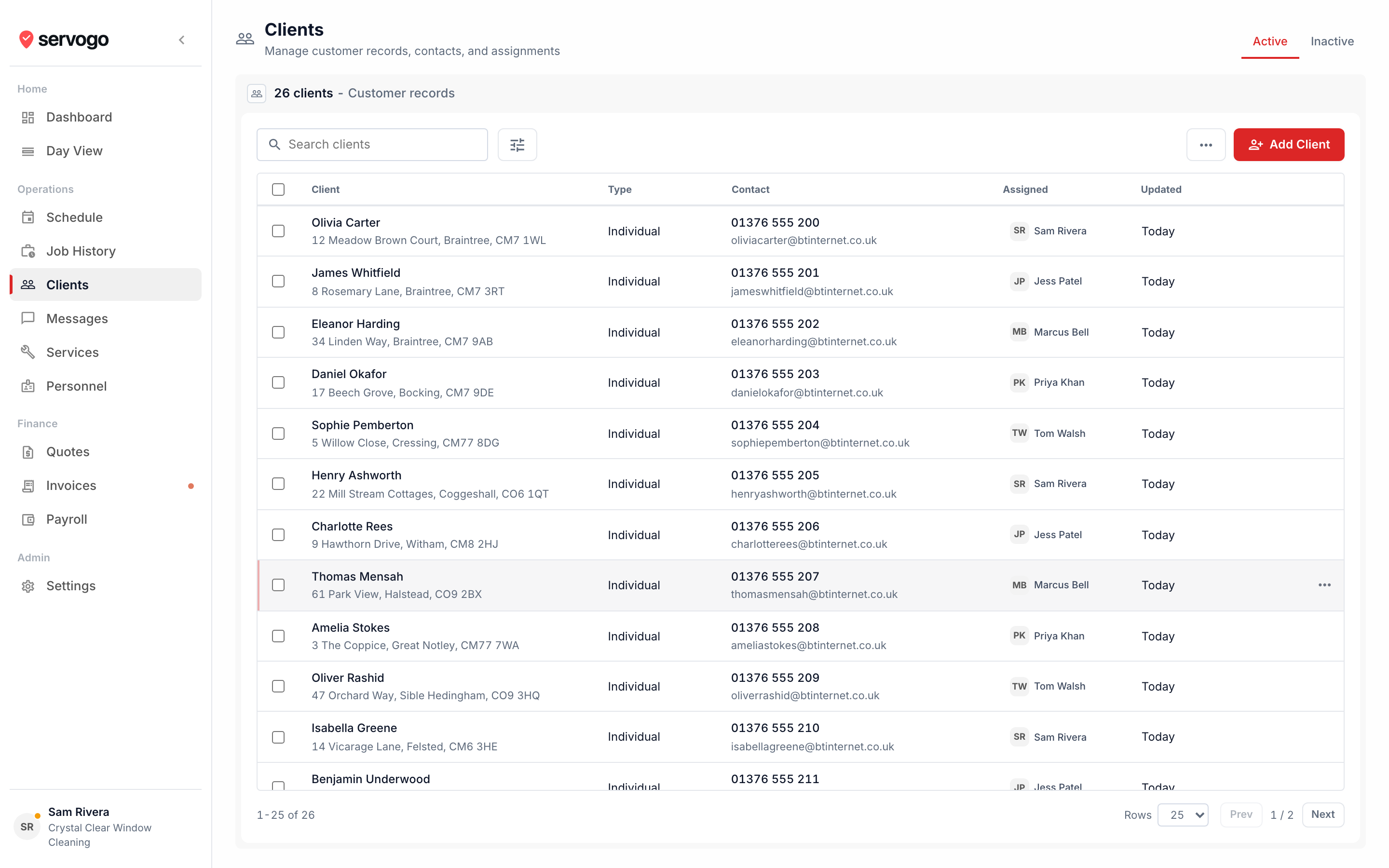
Task: Click oliviacarter@btinternet.co.uk email
Action: pyautogui.click(x=803, y=241)
